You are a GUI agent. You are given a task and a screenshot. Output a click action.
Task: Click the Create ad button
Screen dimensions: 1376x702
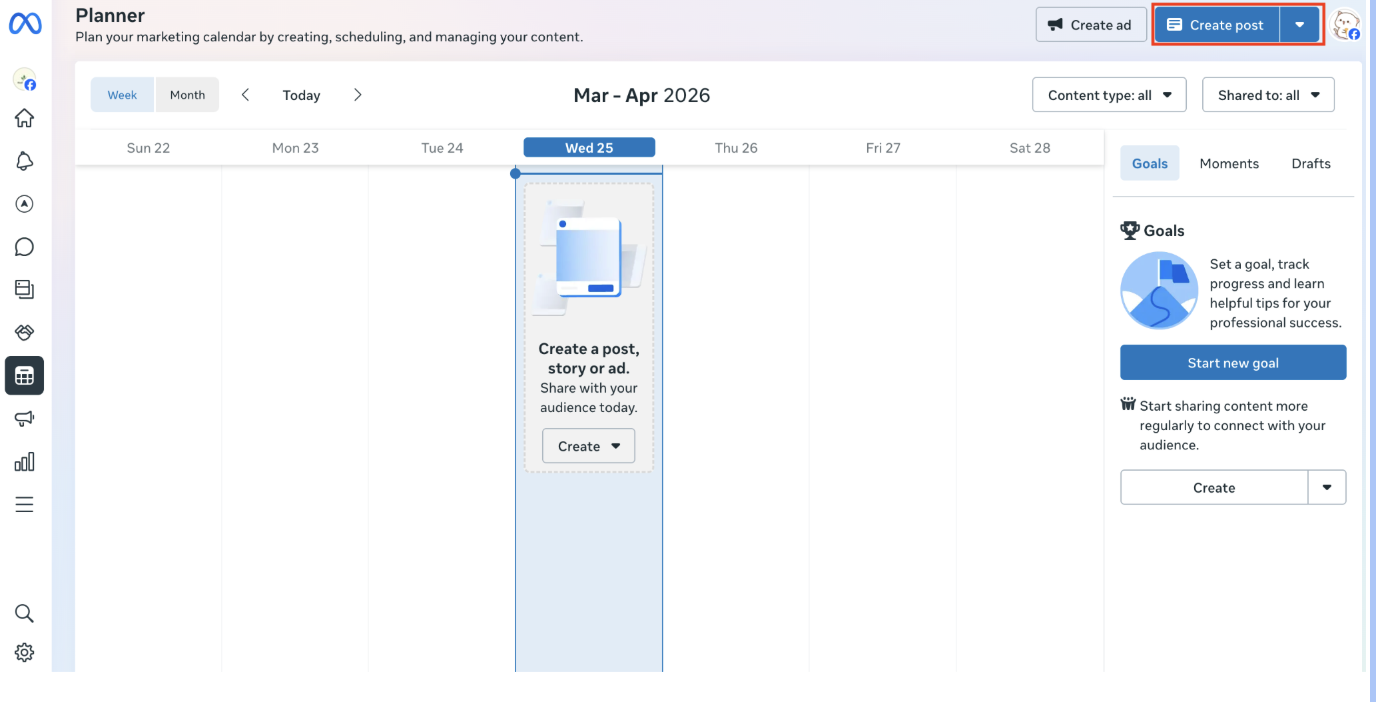1091,25
